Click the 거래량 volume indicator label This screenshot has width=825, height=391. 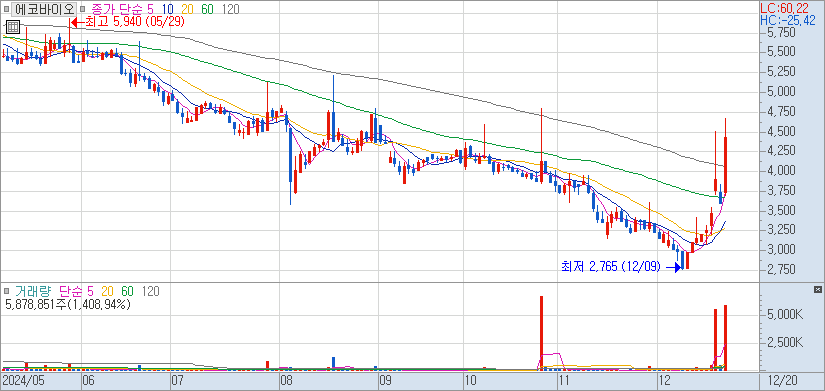(x=32, y=291)
